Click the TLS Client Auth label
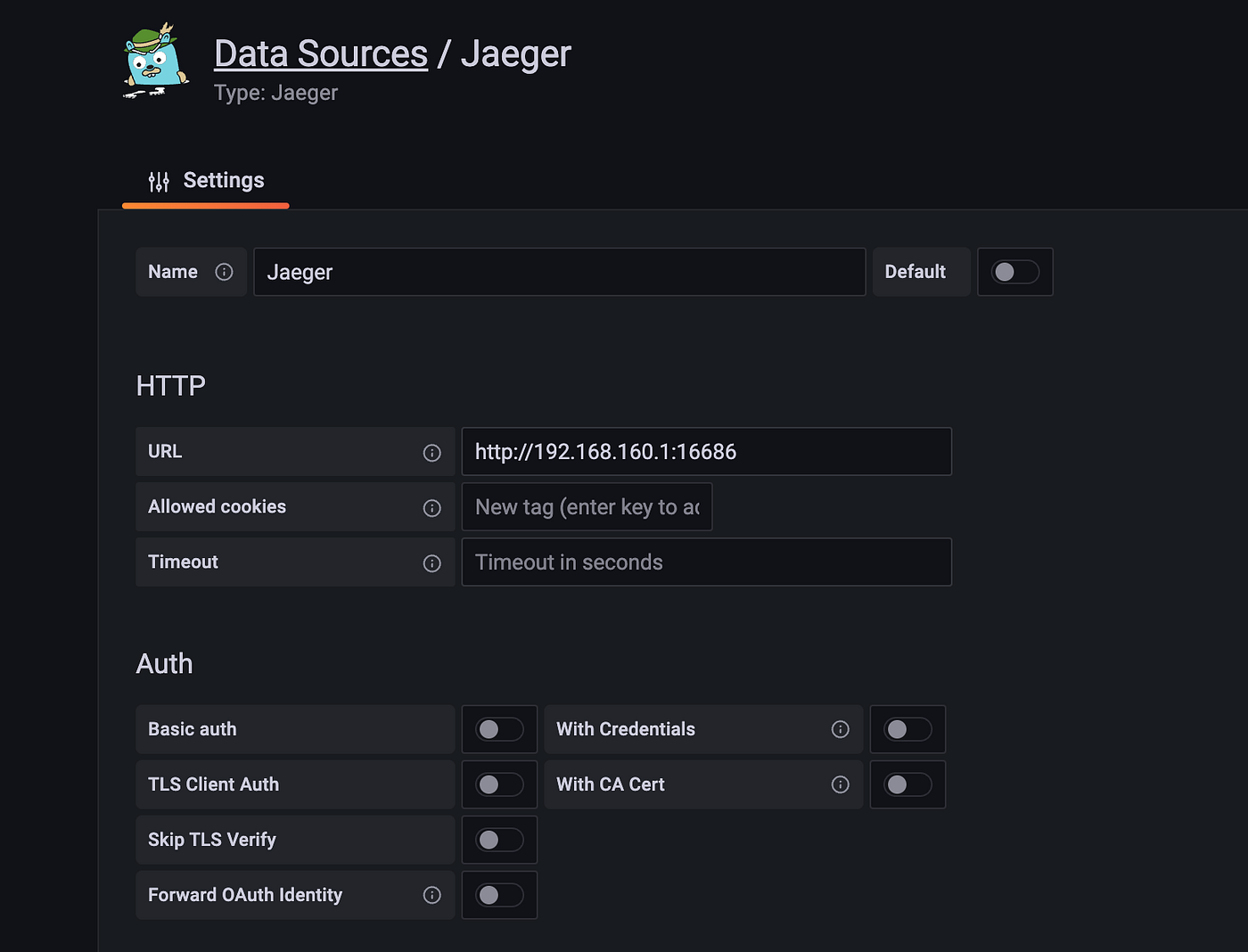The width and height of the screenshot is (1248, 952). point(214,784)
